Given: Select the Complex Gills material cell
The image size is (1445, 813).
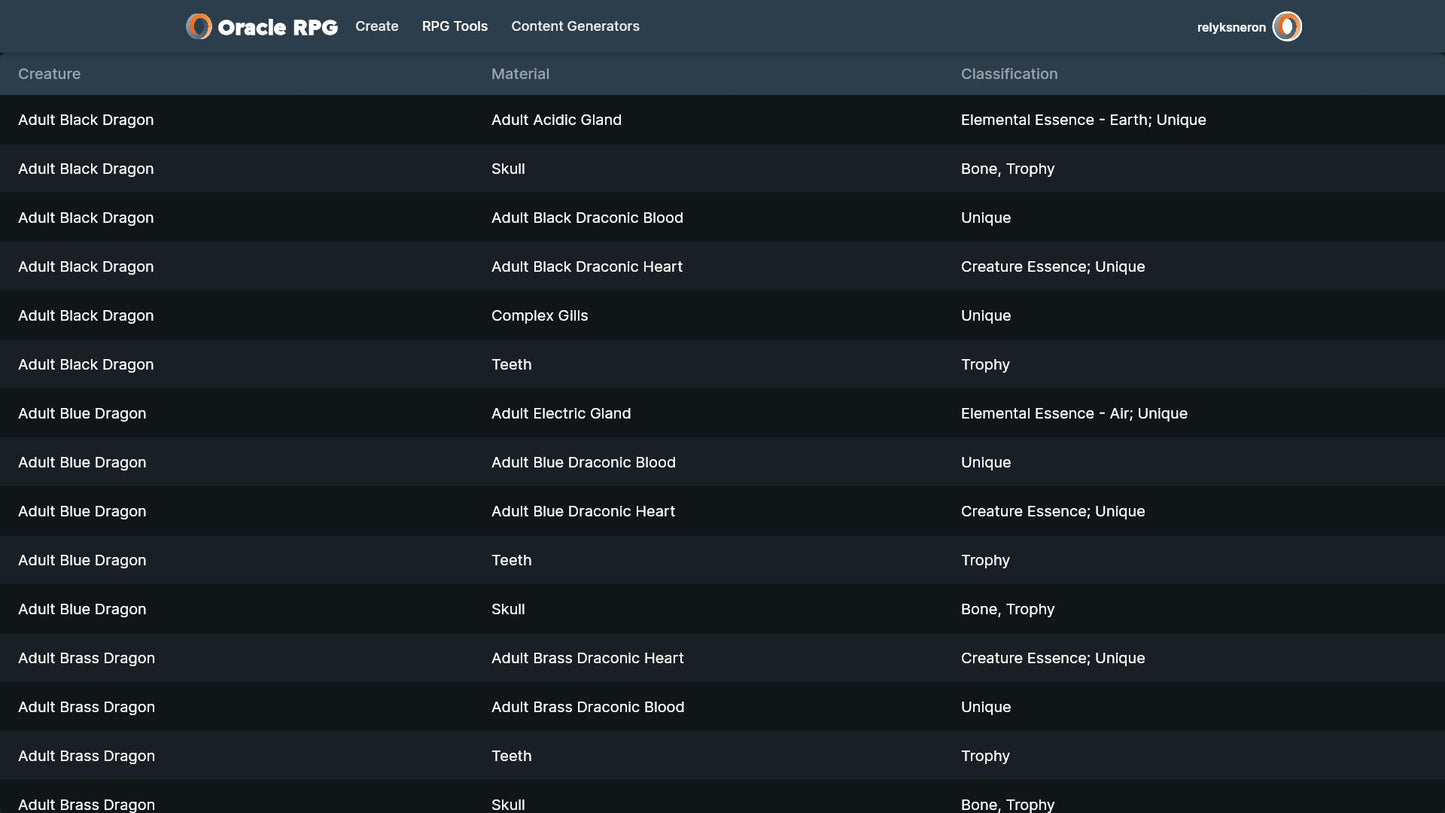Looking at the screenshot, I should [539, 316].
